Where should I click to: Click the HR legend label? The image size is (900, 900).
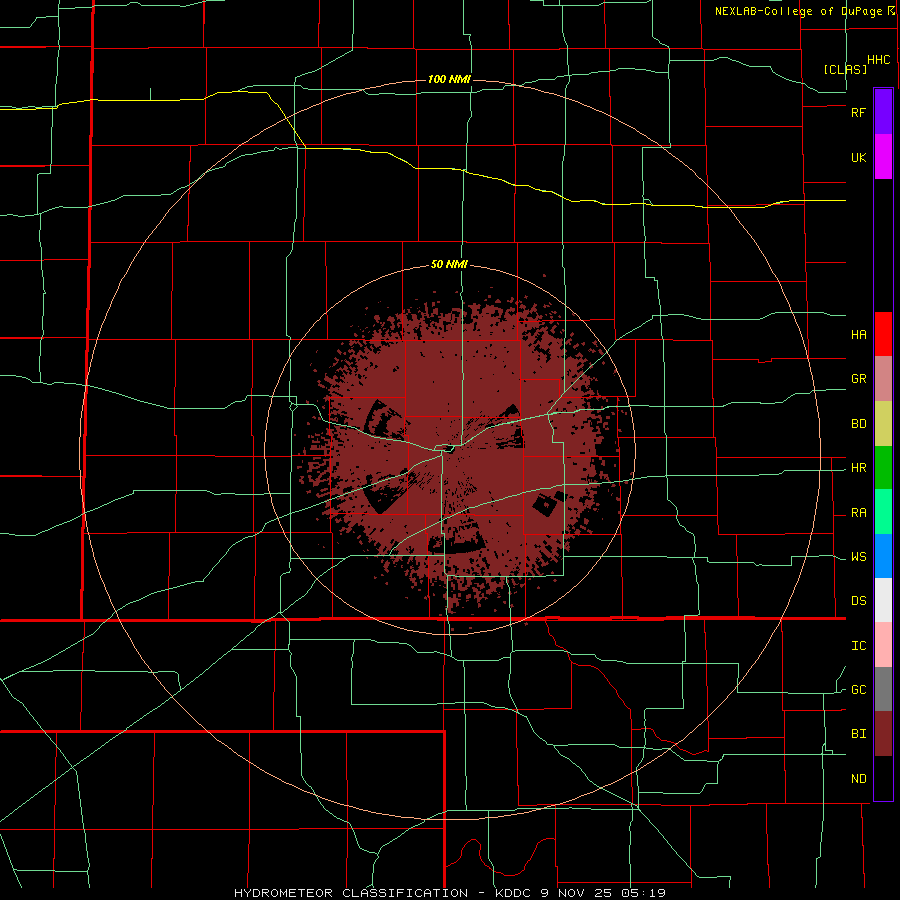[x=858, y=468]
